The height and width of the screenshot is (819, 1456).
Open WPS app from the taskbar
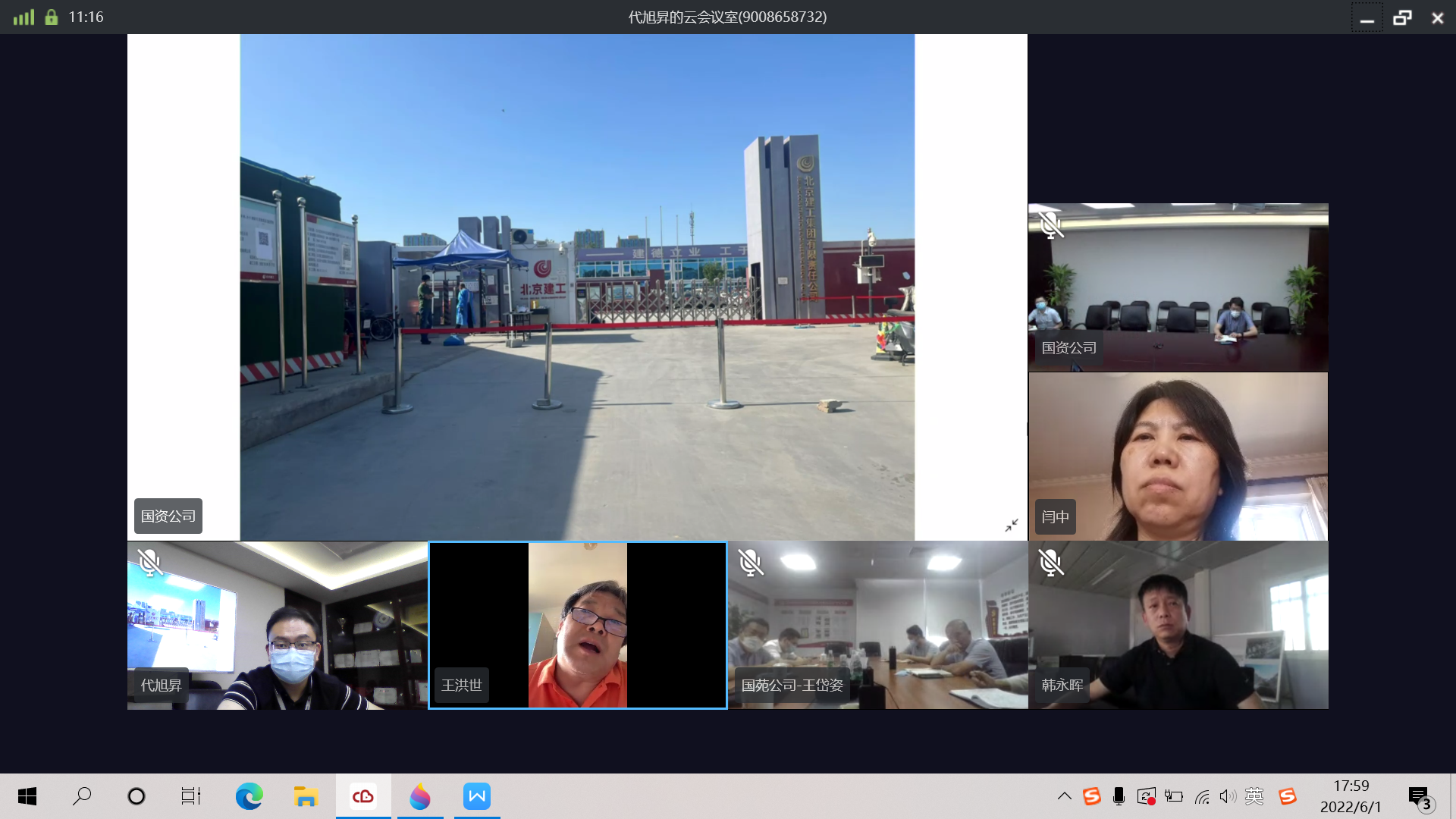(x=477, y=796)
